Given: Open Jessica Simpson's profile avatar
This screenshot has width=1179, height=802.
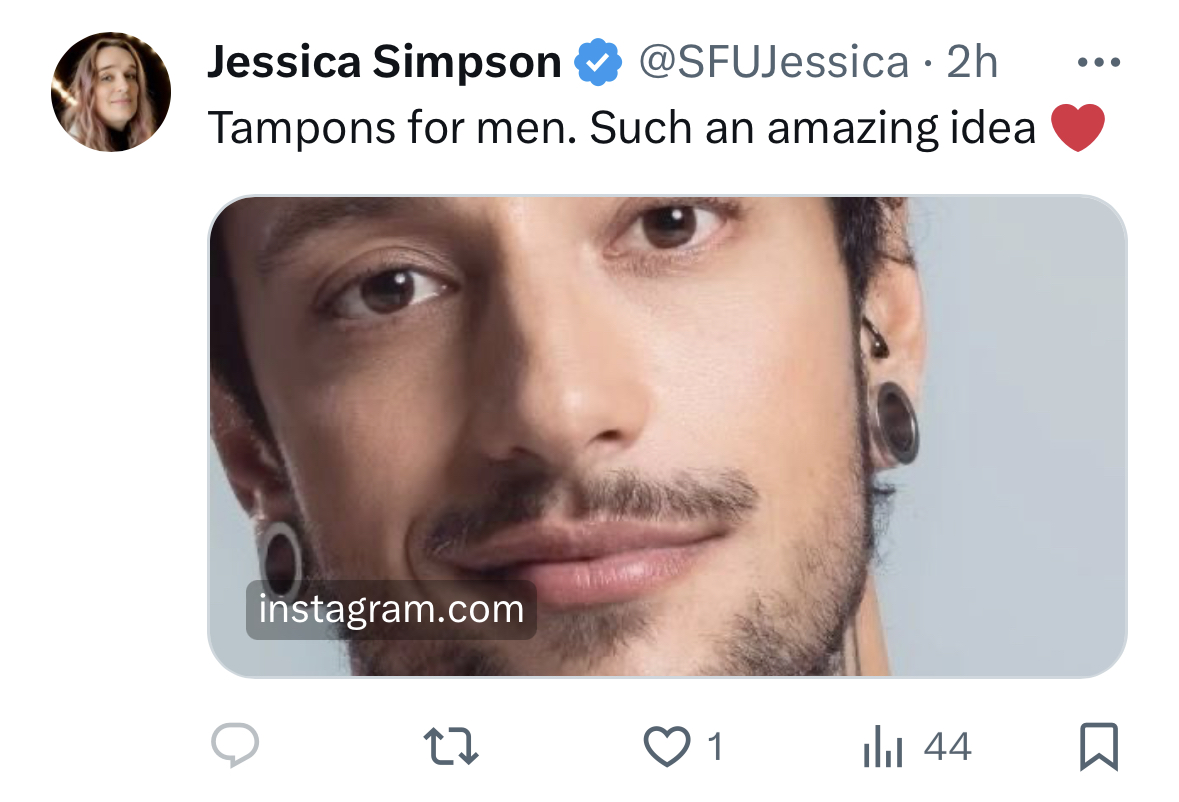Looking at the screenshot, I should [111, 92].
